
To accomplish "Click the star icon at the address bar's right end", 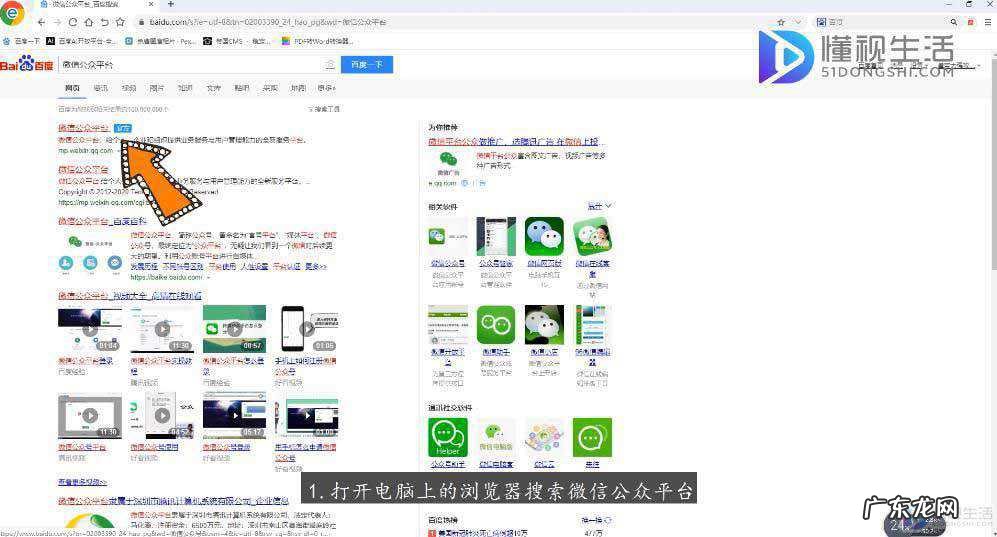I will coord(781,22).
